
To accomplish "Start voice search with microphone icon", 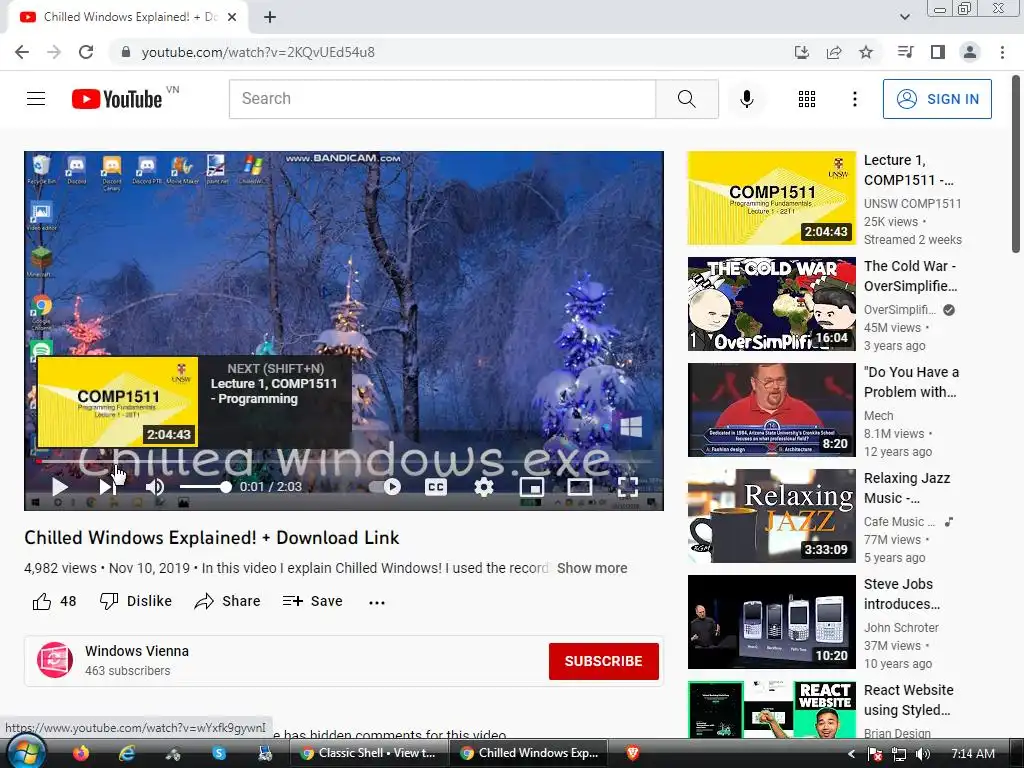I will coord(746,99).
